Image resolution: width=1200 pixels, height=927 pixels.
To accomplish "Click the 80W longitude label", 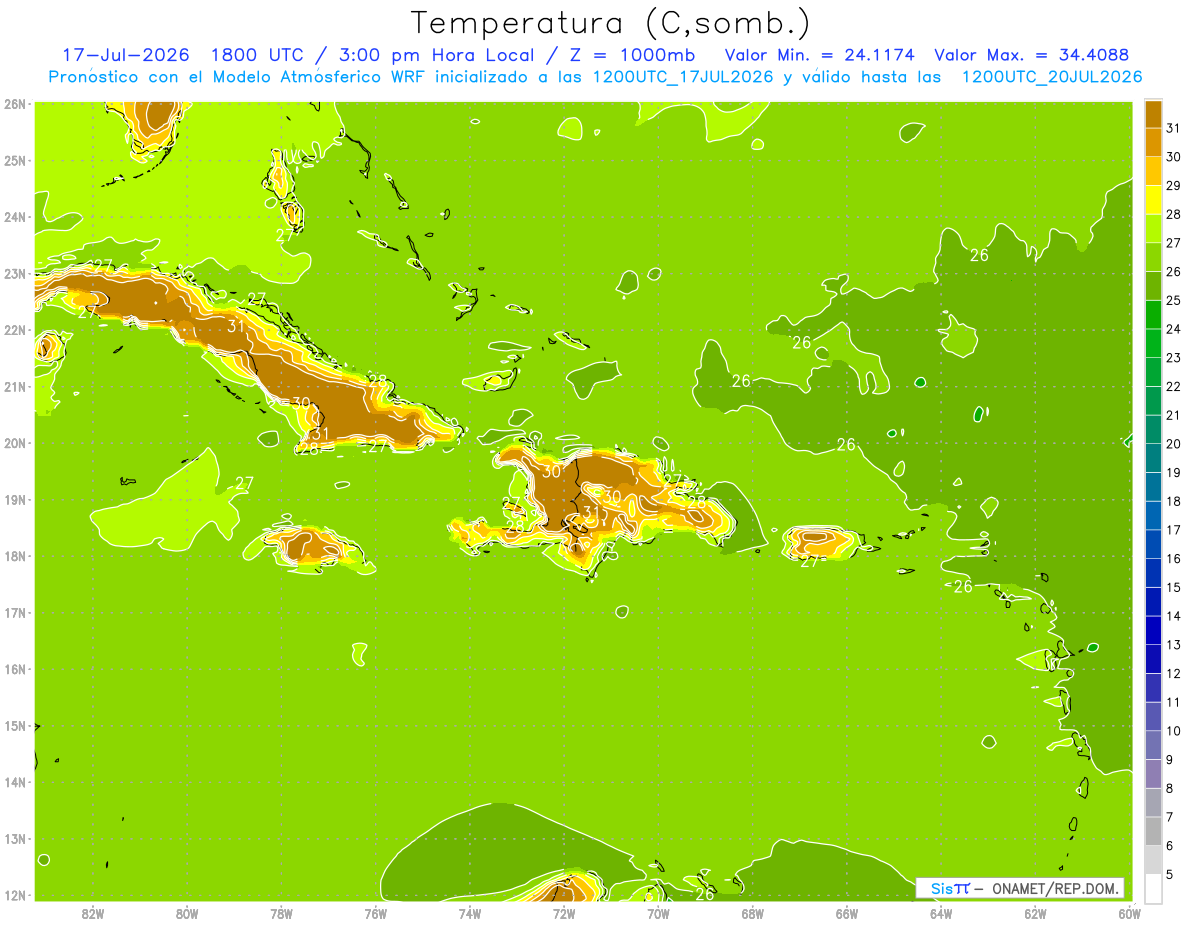I will tap(187, 913).
